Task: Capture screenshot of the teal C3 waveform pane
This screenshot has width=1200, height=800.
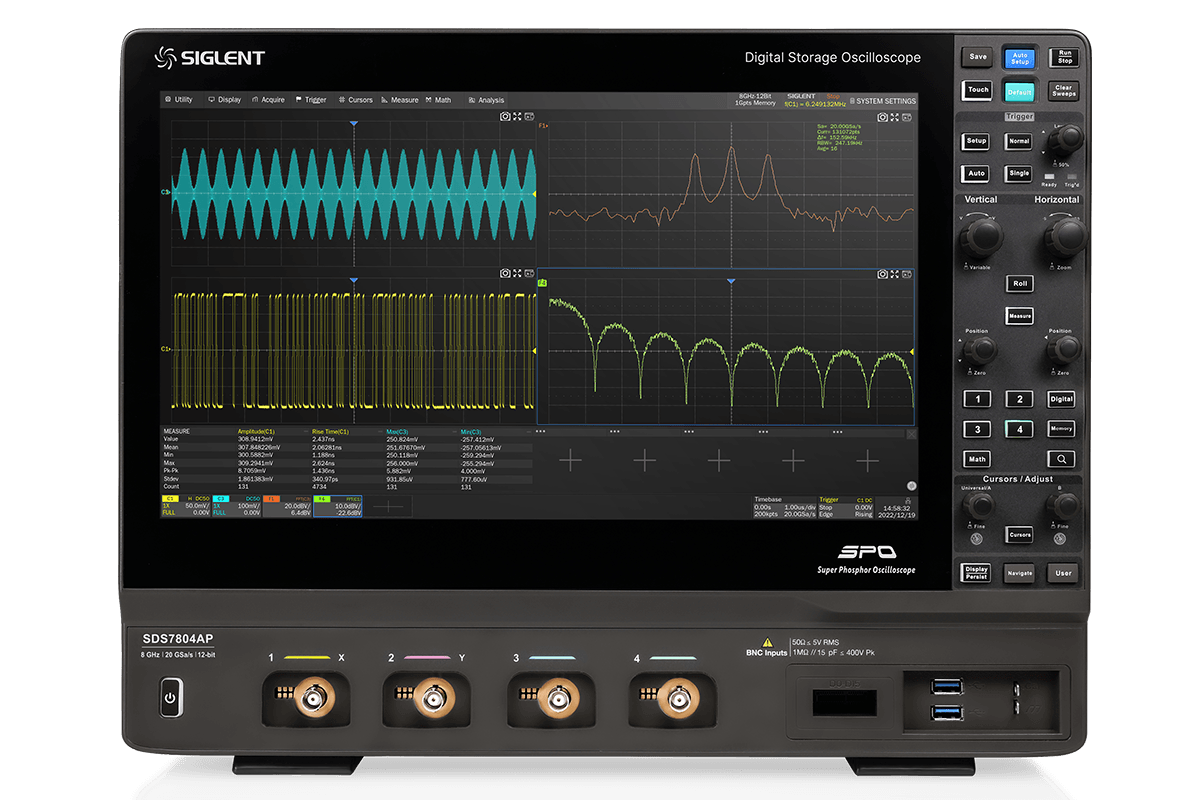Action: 505,117
